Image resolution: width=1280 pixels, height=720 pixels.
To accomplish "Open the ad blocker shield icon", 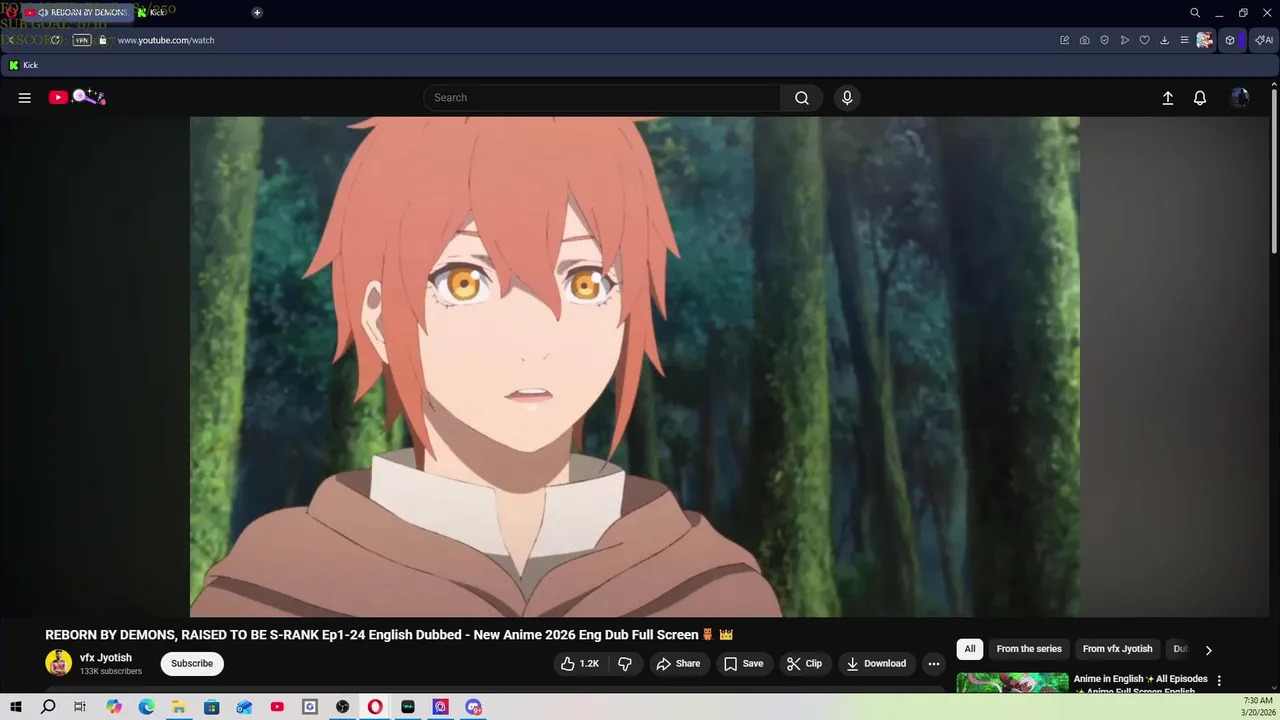I will [1105, 40].
